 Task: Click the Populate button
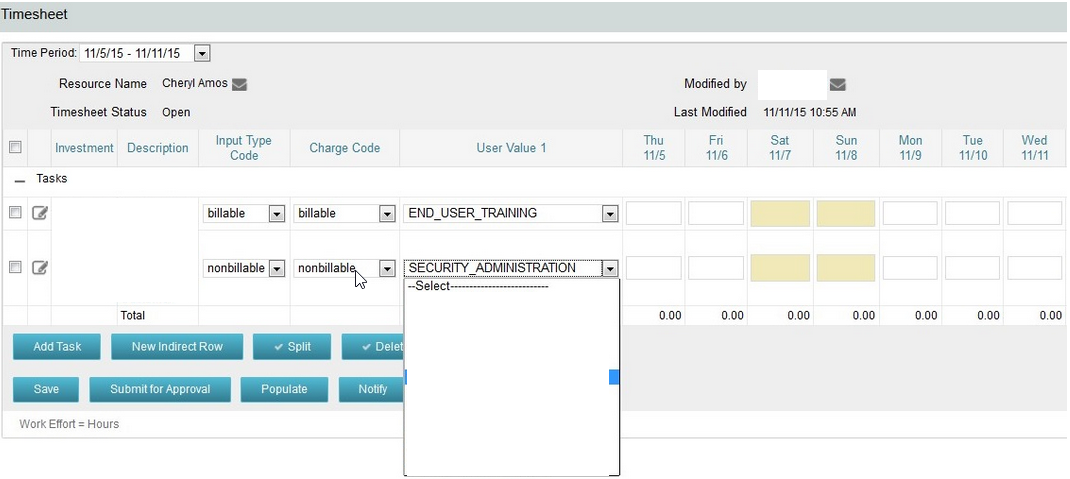284,389
